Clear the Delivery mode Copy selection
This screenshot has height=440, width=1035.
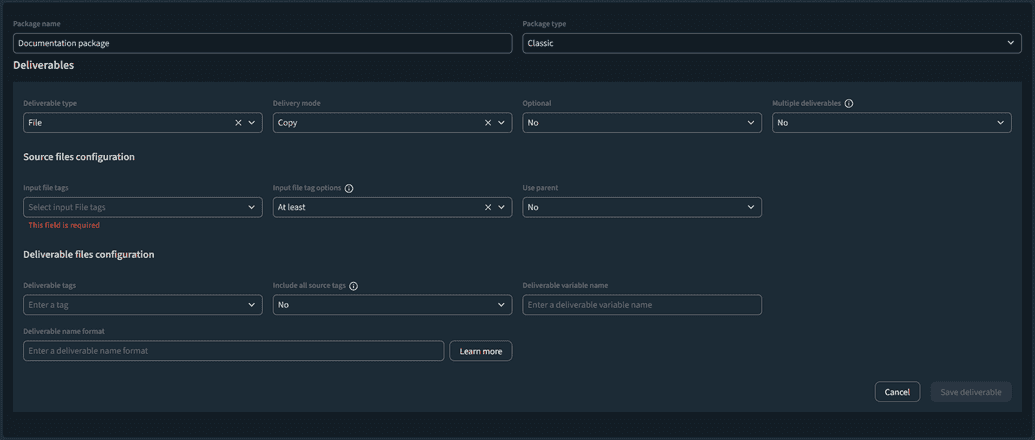point(488,123)
